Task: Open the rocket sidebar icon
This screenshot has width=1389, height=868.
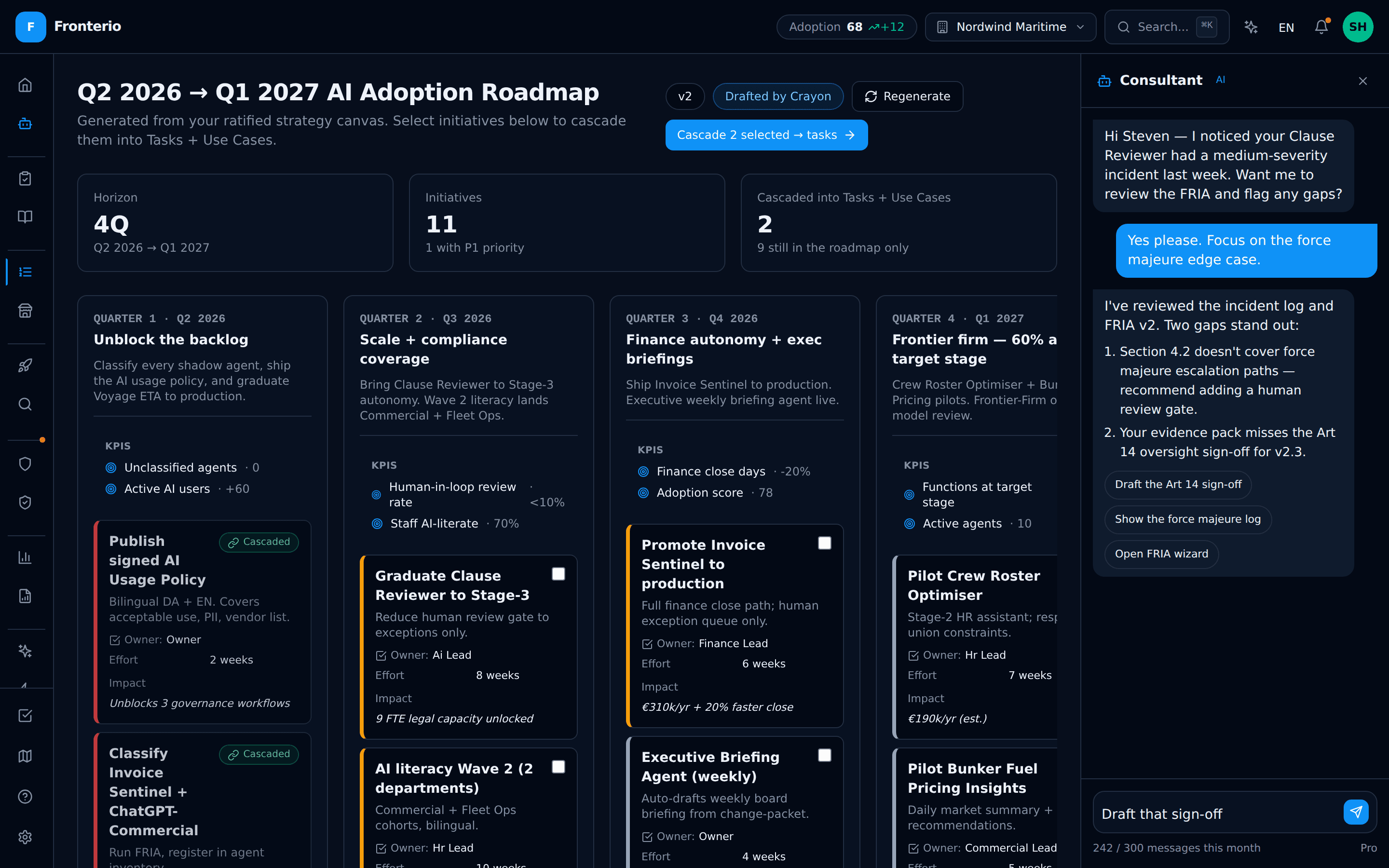Action: click(25, 366)
